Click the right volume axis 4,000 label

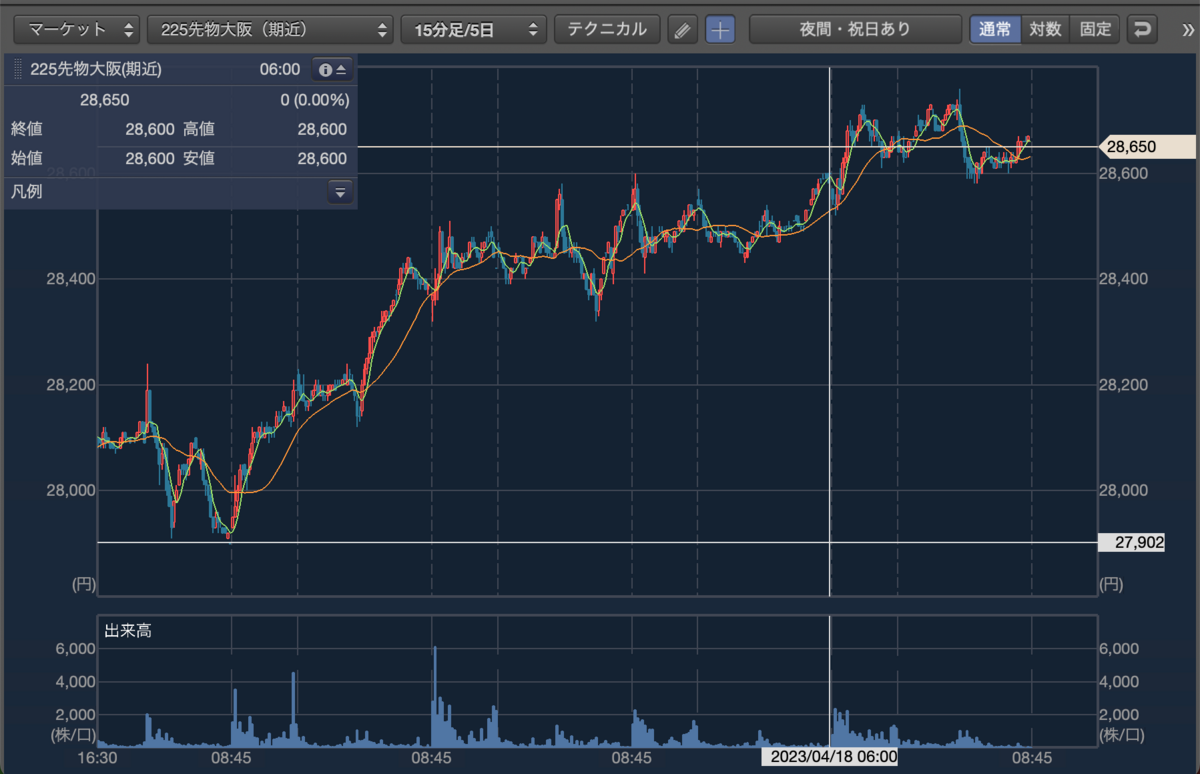pyautogui.click(x=1120, y=681)
